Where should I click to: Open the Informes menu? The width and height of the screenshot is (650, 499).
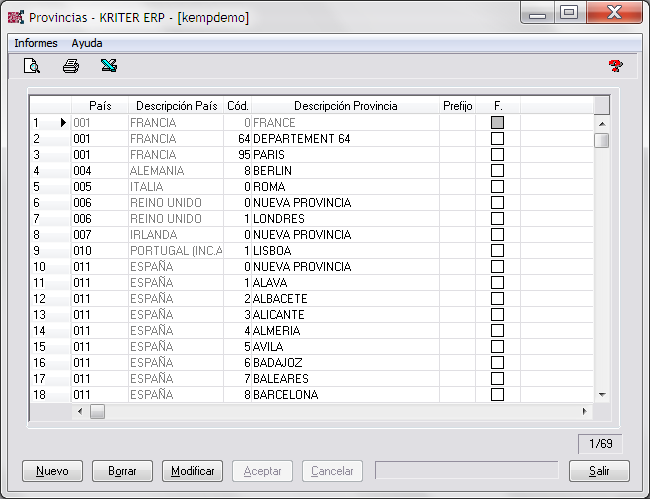[x=35, y=43]
